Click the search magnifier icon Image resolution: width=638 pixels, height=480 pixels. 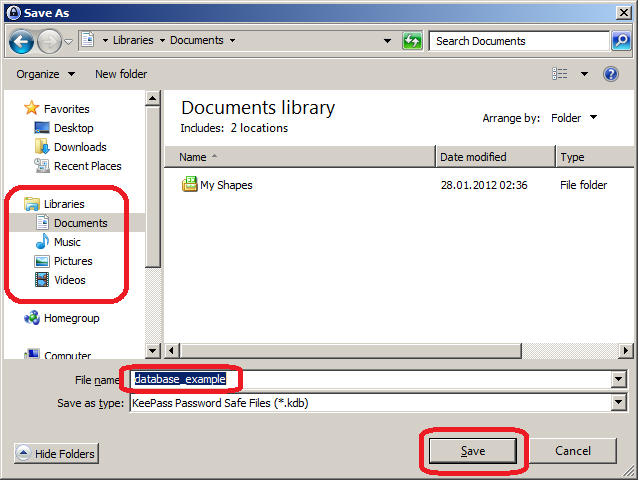[621, 41]
